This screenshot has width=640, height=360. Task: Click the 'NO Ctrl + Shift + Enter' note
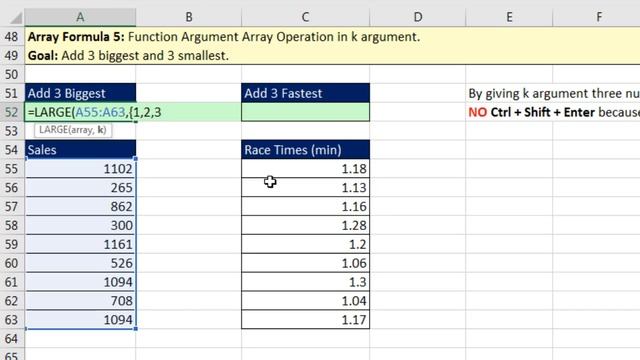(554, 112)
